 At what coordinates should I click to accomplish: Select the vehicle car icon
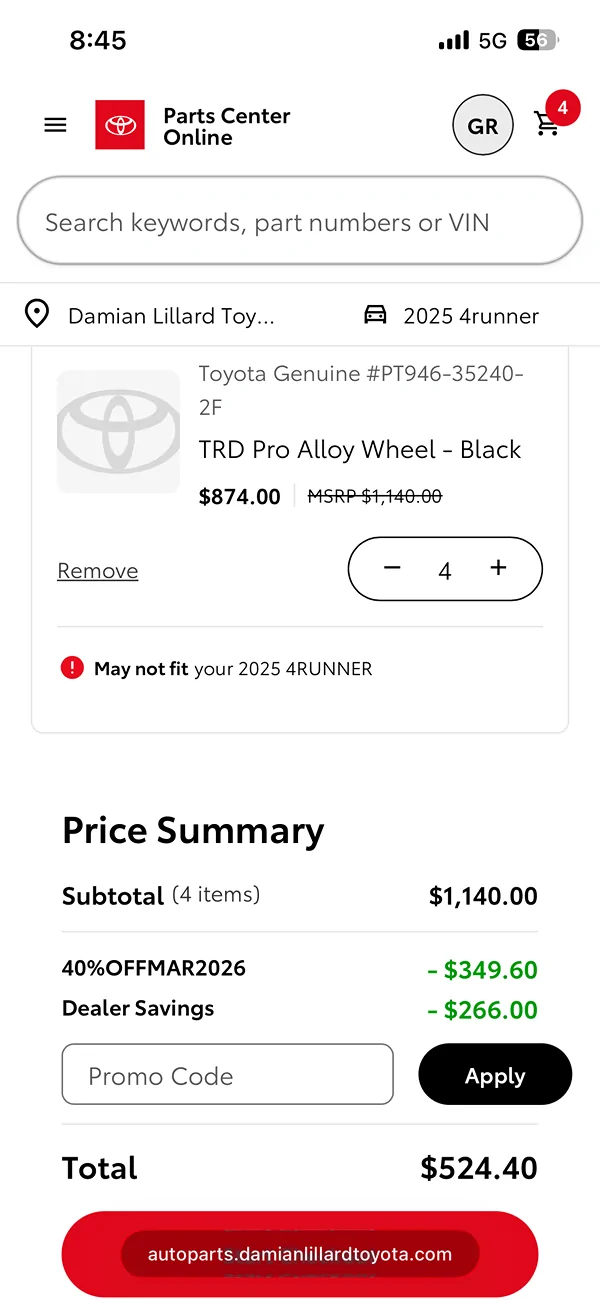(375, 313)
